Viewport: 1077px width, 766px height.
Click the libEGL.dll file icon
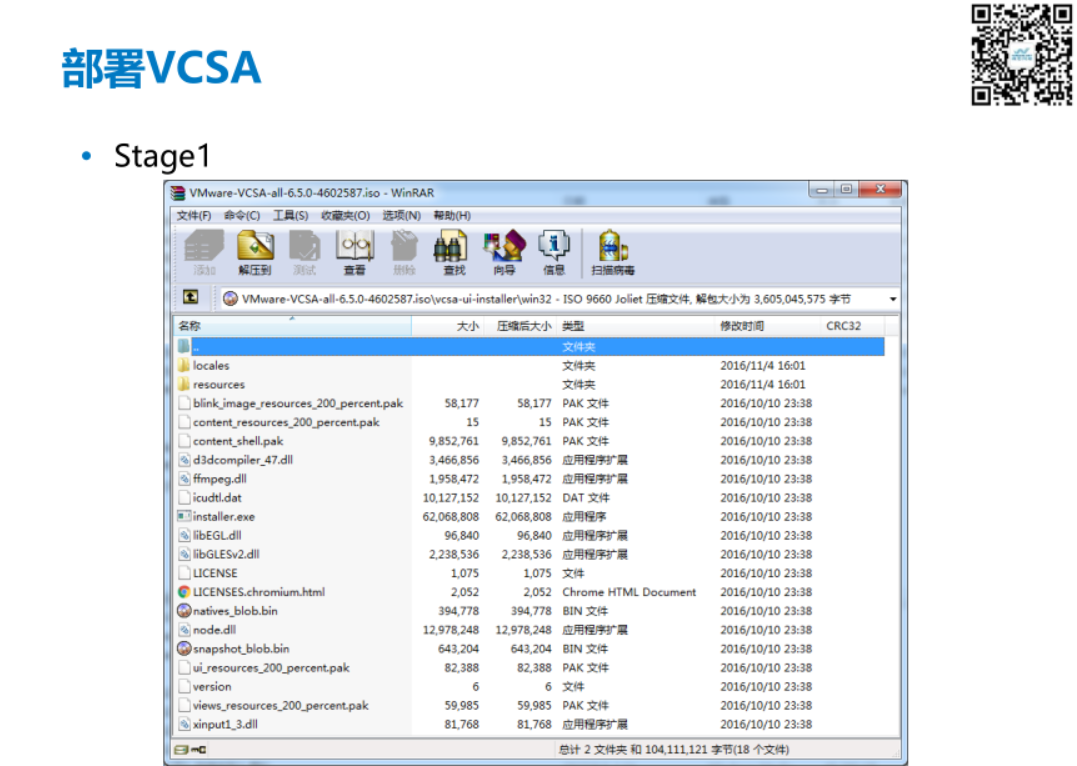click(184, 535)
